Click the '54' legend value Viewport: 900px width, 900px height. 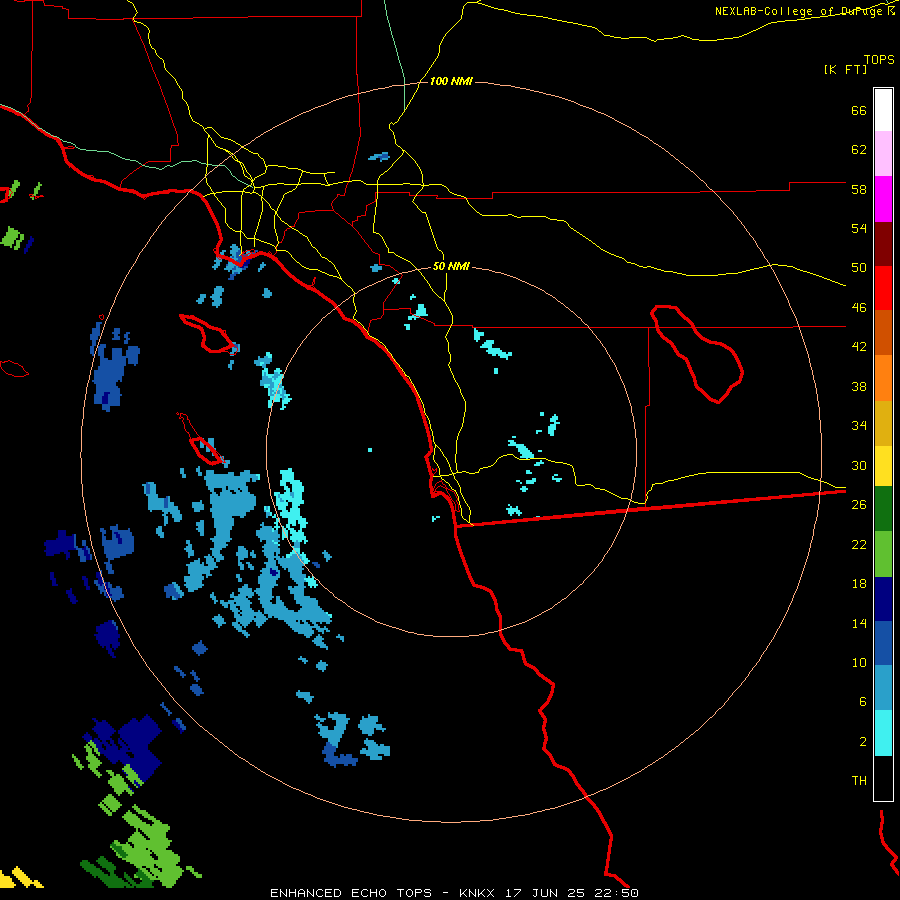(859, 228)
